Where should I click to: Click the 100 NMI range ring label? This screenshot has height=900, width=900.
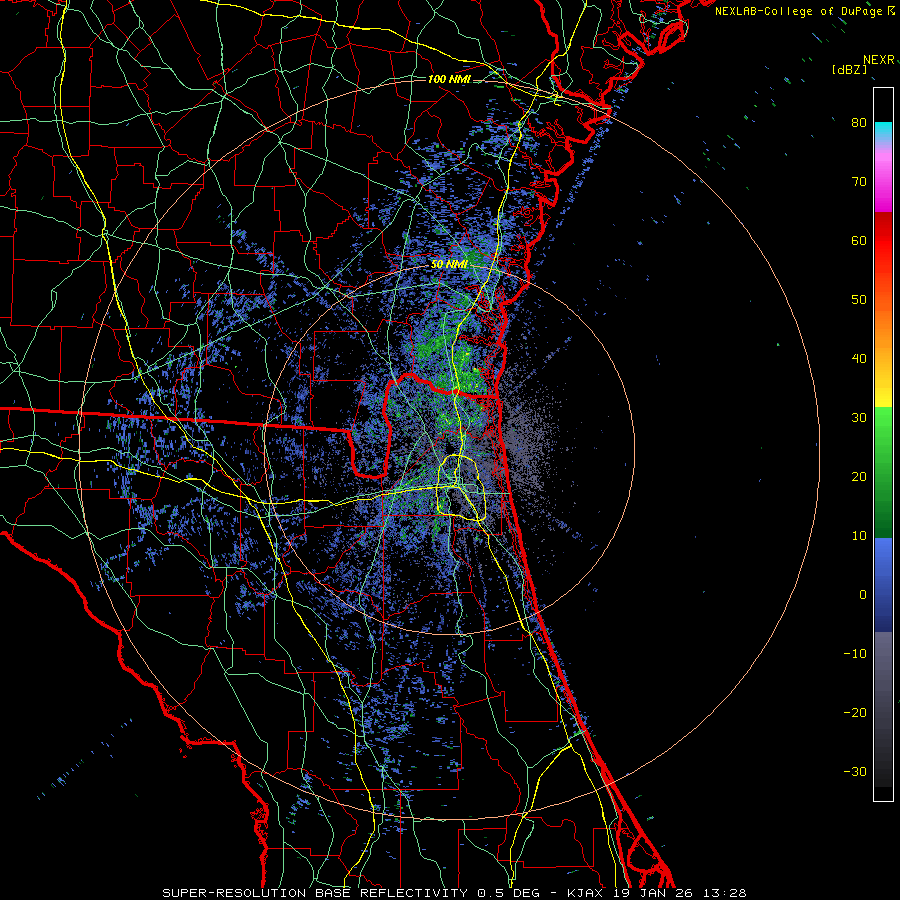click(x=449, y=79)
